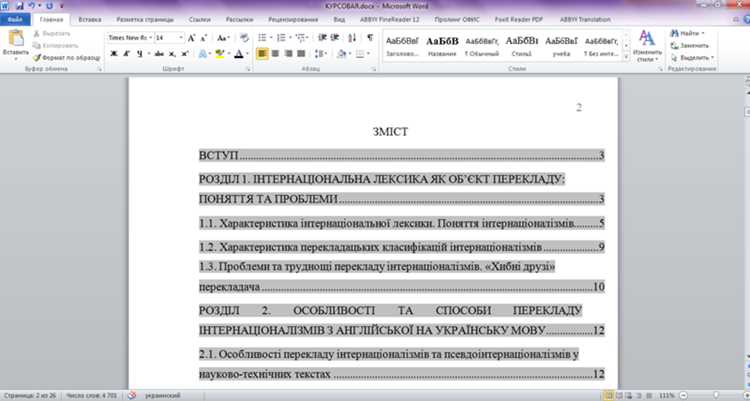Image resolution: width=750 pixels, height=401 pixels.
Task: Click the Redo icon in quick access toolbar
Action: click(x=49, y=6)
